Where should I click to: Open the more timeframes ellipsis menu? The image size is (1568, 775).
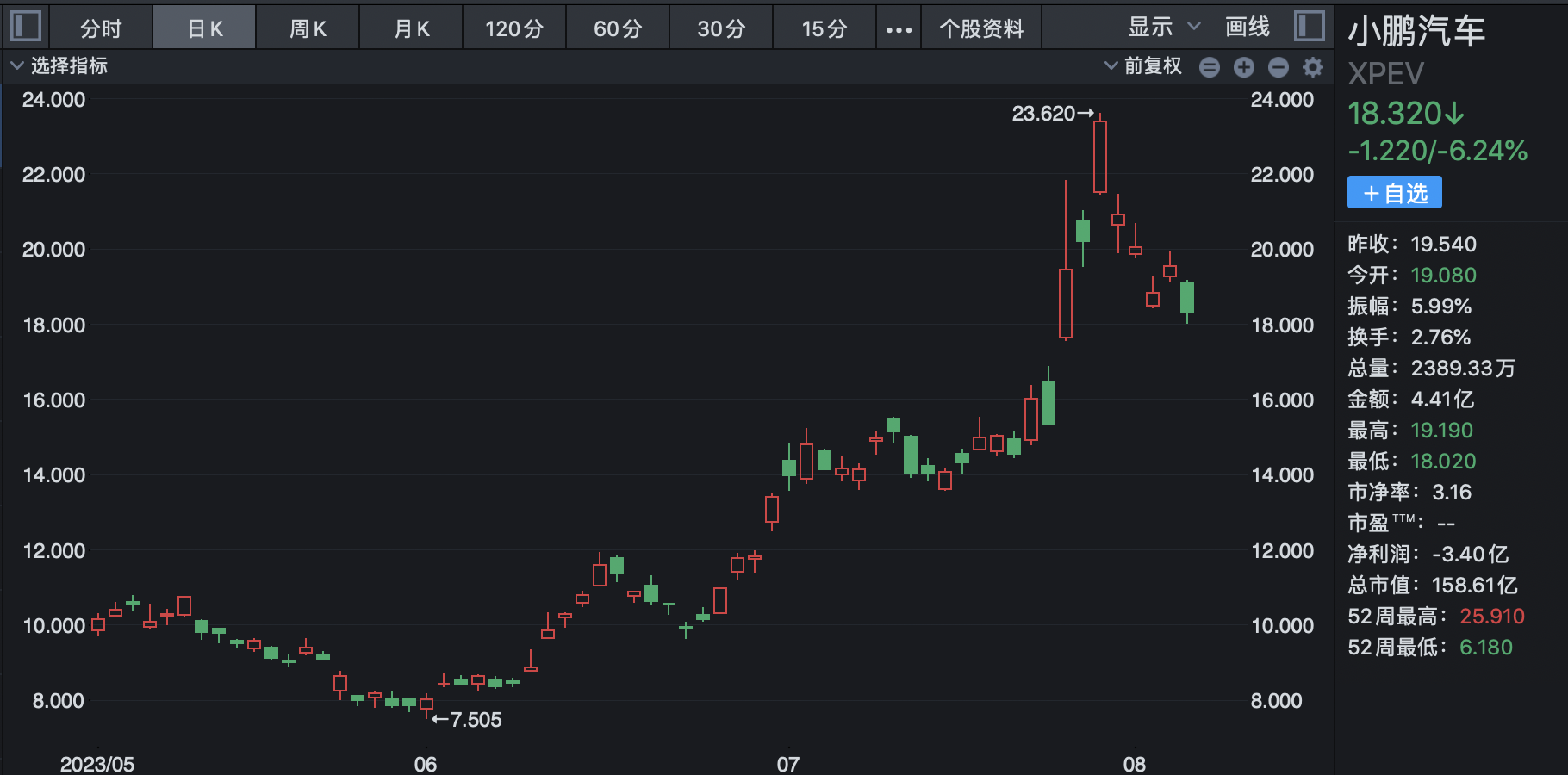click(899, 29)
